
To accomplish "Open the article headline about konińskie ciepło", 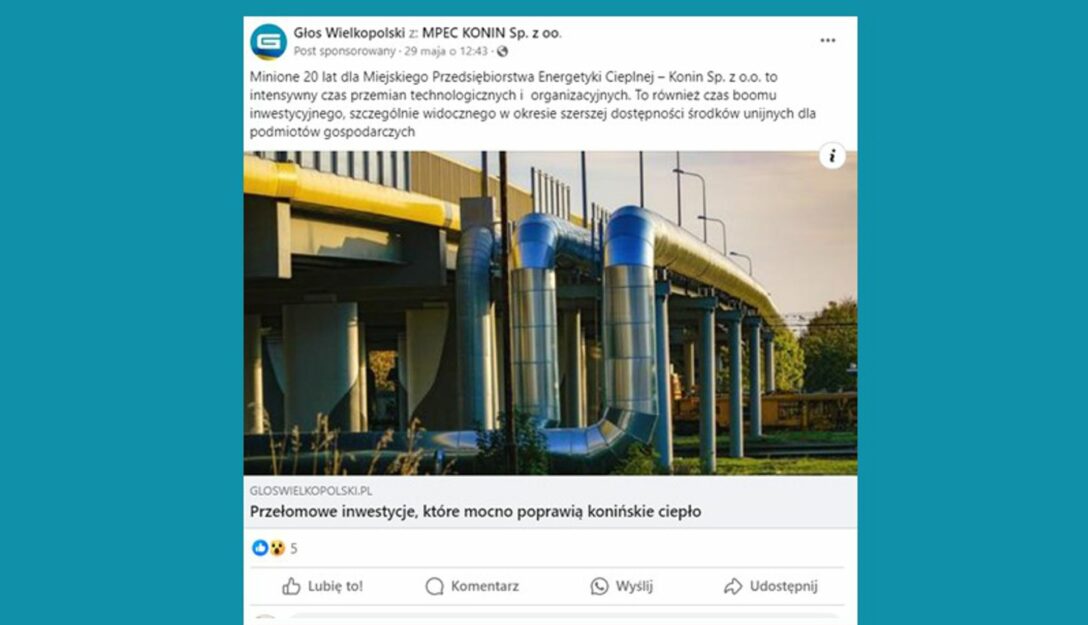I will pyautogui.click(x=475, y=511).
